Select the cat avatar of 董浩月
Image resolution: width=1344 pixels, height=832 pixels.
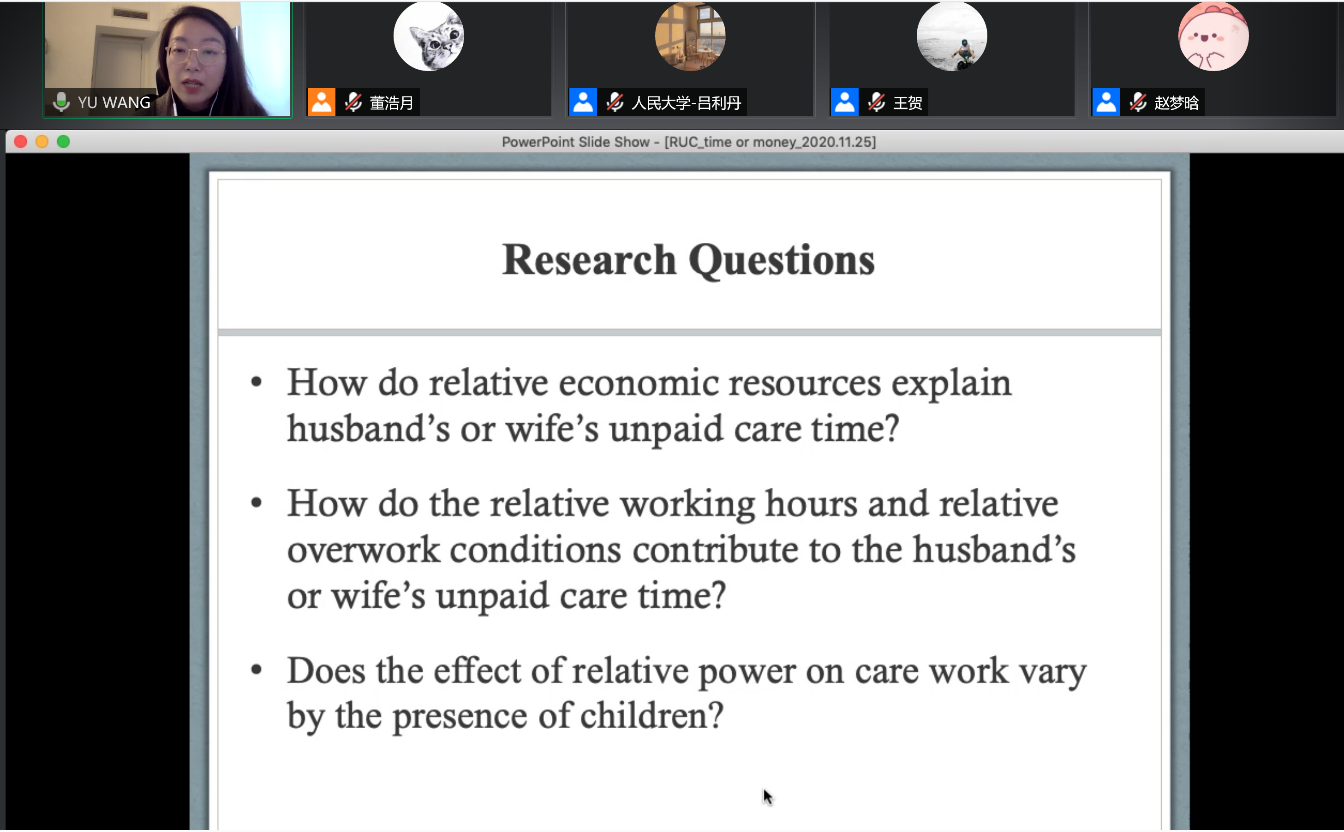click(428, 37)
